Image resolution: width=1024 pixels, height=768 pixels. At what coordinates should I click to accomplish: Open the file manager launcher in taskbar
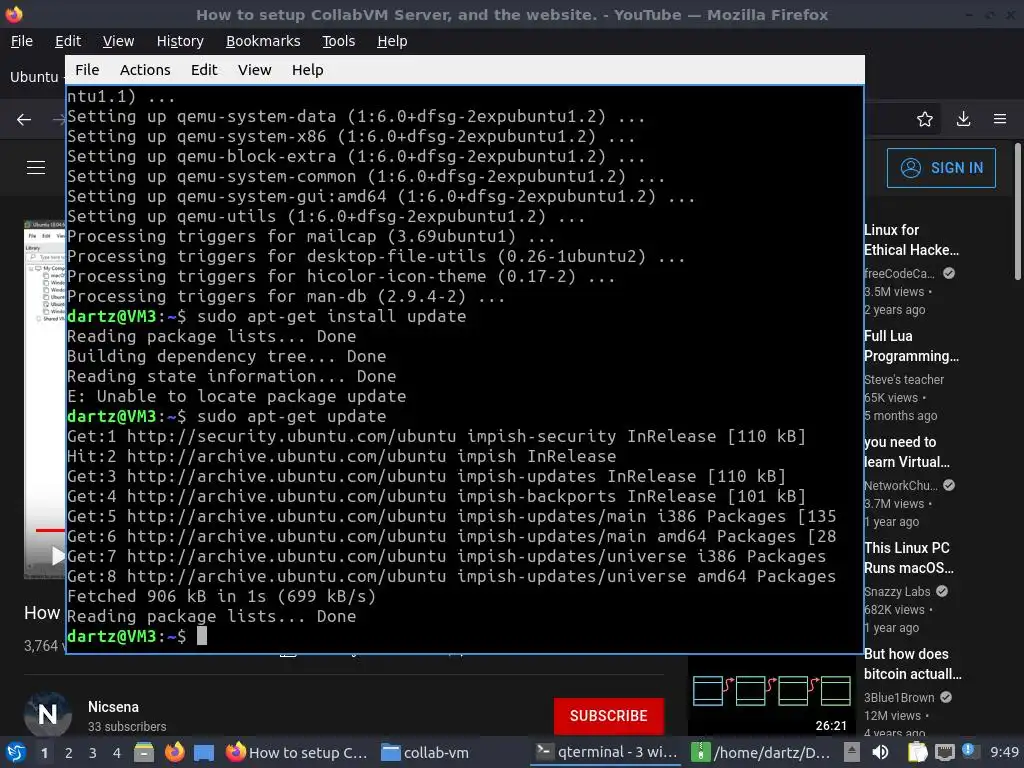(x=144, y=753)
